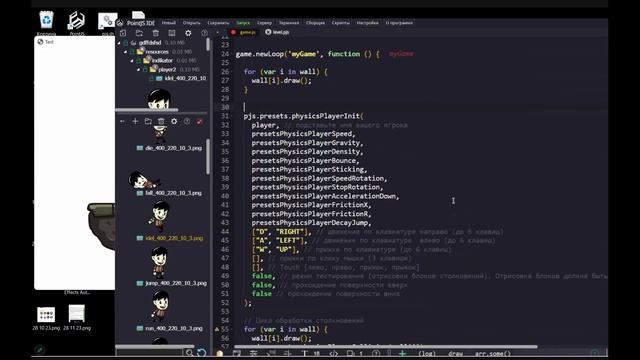Focus the resource search input field
The width and height of the screenshot is (640, 360).
[x=149, y=353]
